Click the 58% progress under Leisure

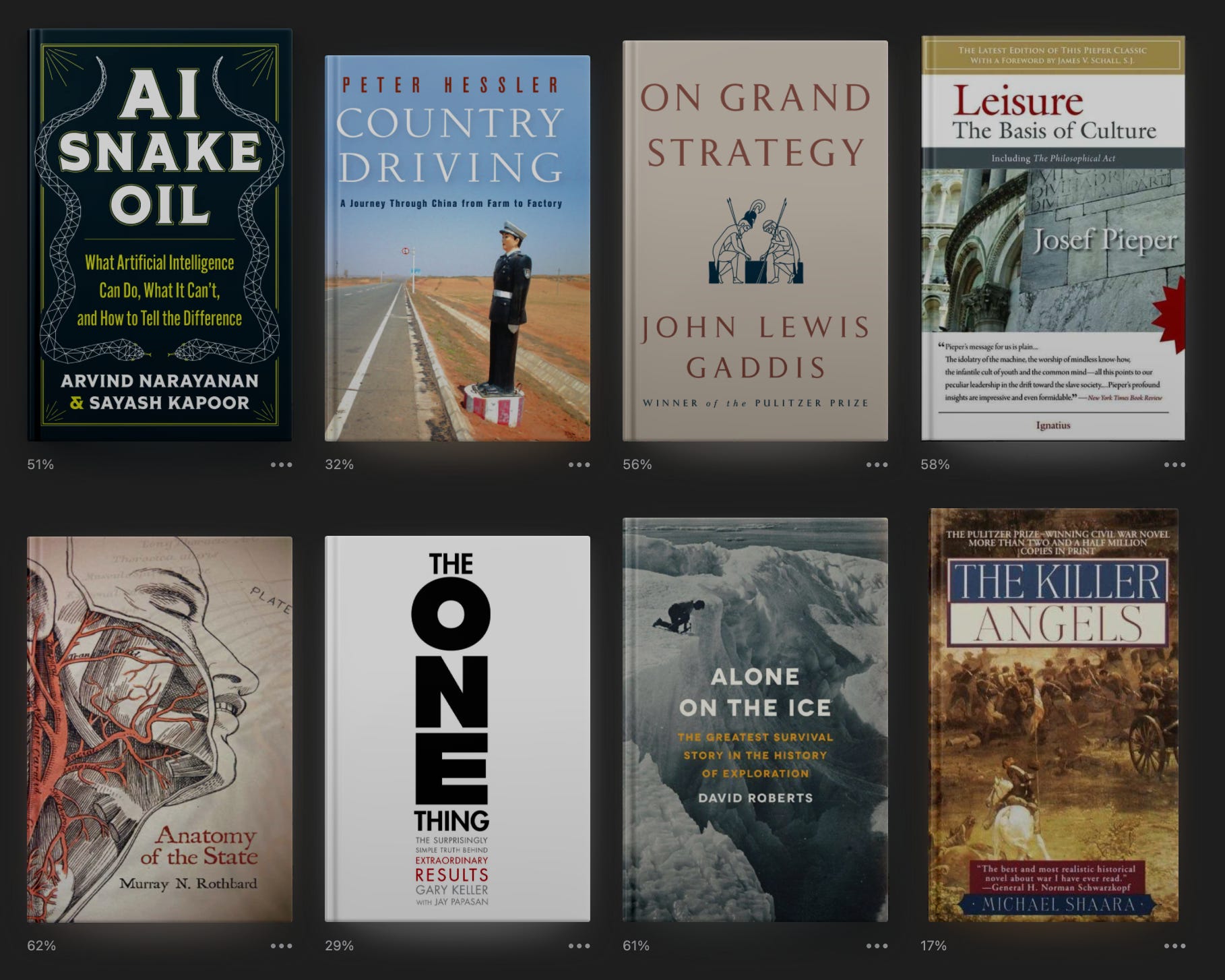coord(935,464)
